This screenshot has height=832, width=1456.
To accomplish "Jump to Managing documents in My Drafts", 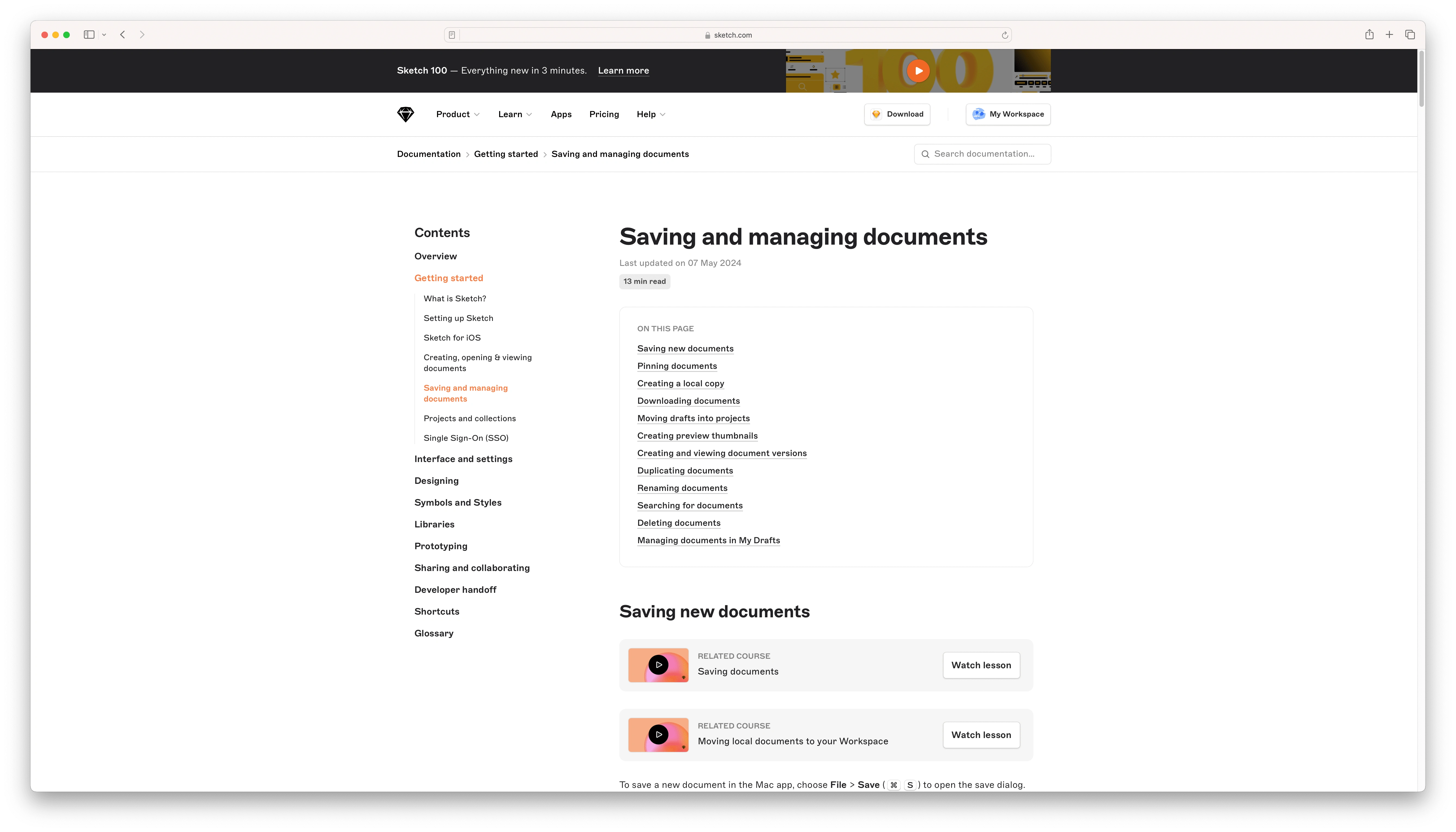I will click(x=708, y=541).
